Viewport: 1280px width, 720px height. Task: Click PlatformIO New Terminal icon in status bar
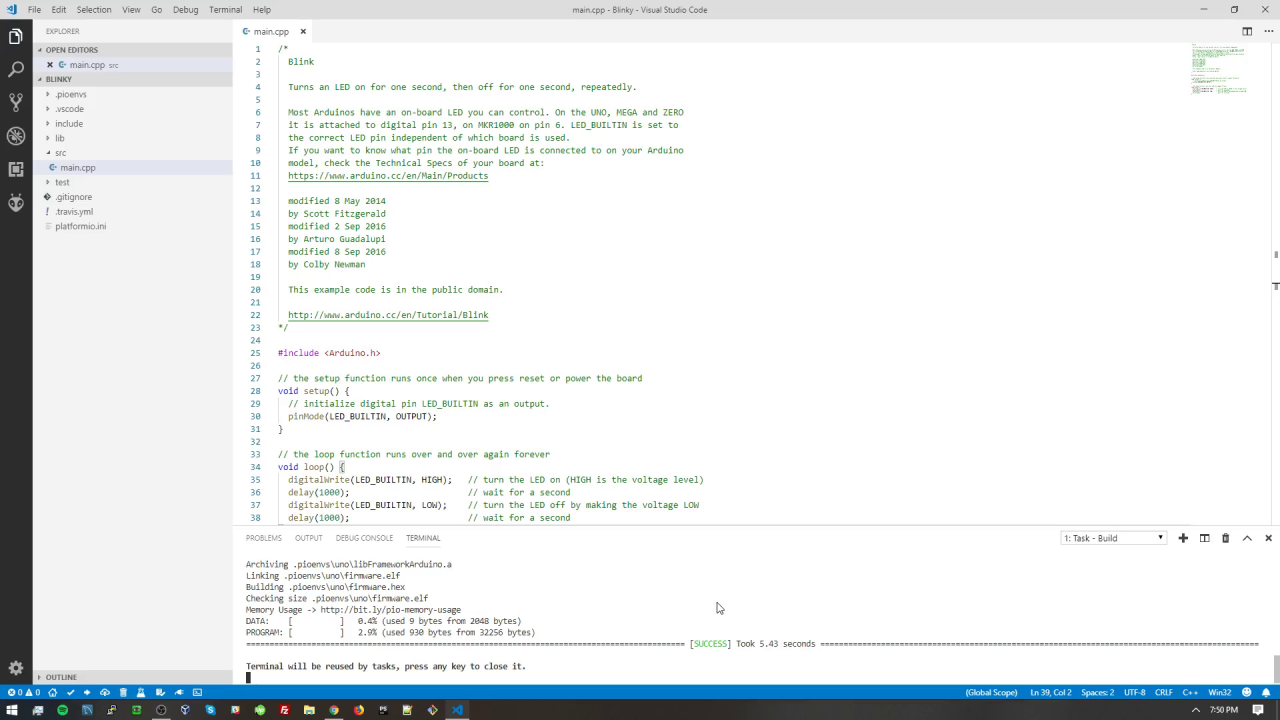coord(197,692)
